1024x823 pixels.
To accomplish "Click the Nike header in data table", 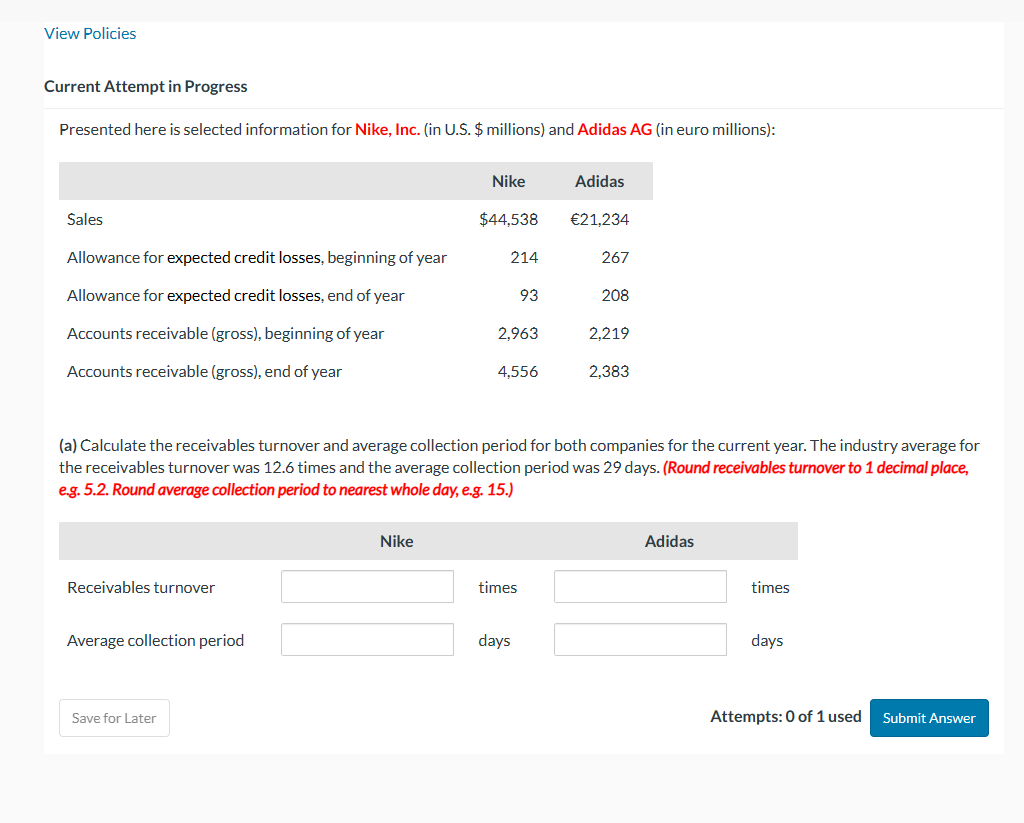I will [508, 181].
